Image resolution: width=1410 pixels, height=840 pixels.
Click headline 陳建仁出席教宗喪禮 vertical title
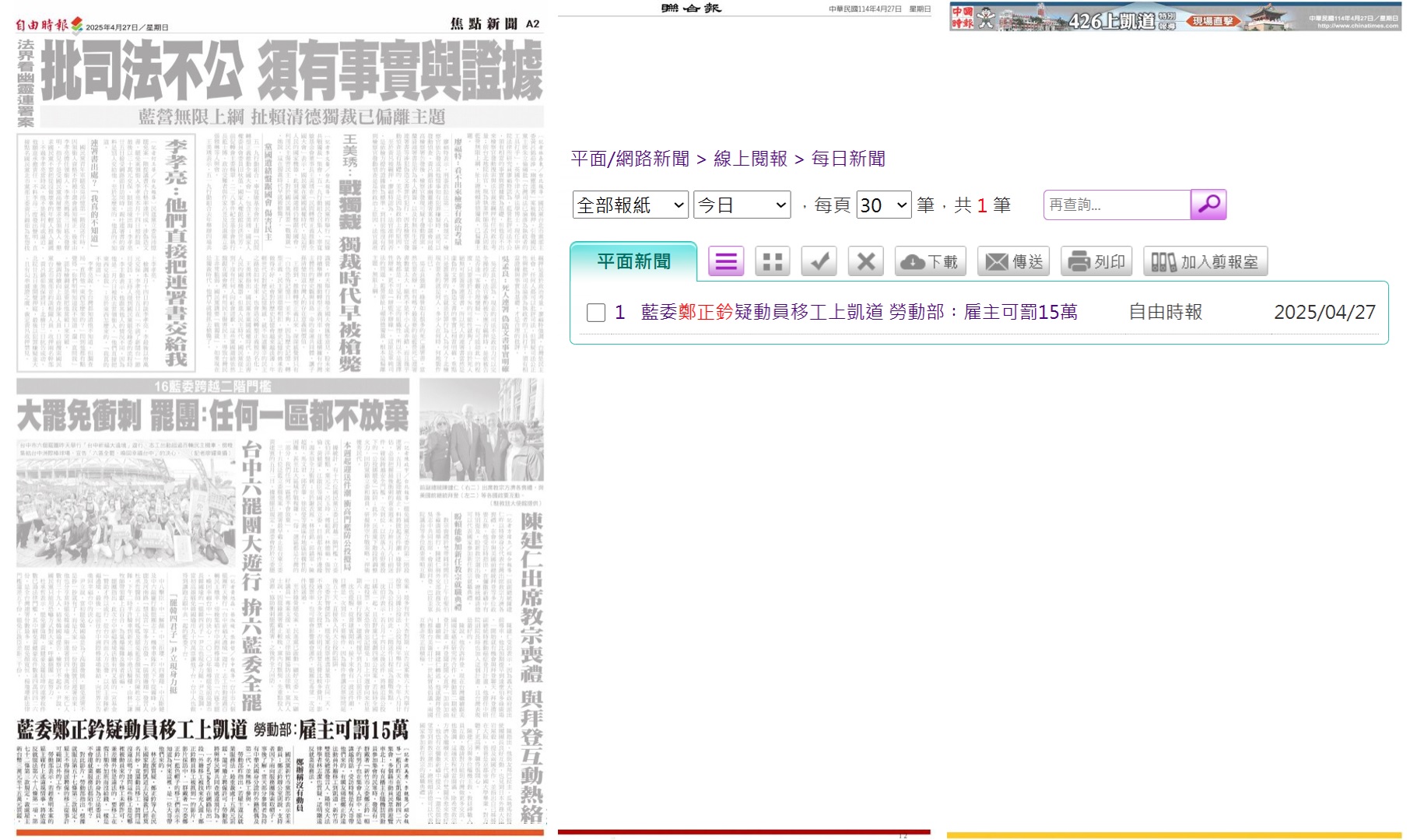pos(531,667)
